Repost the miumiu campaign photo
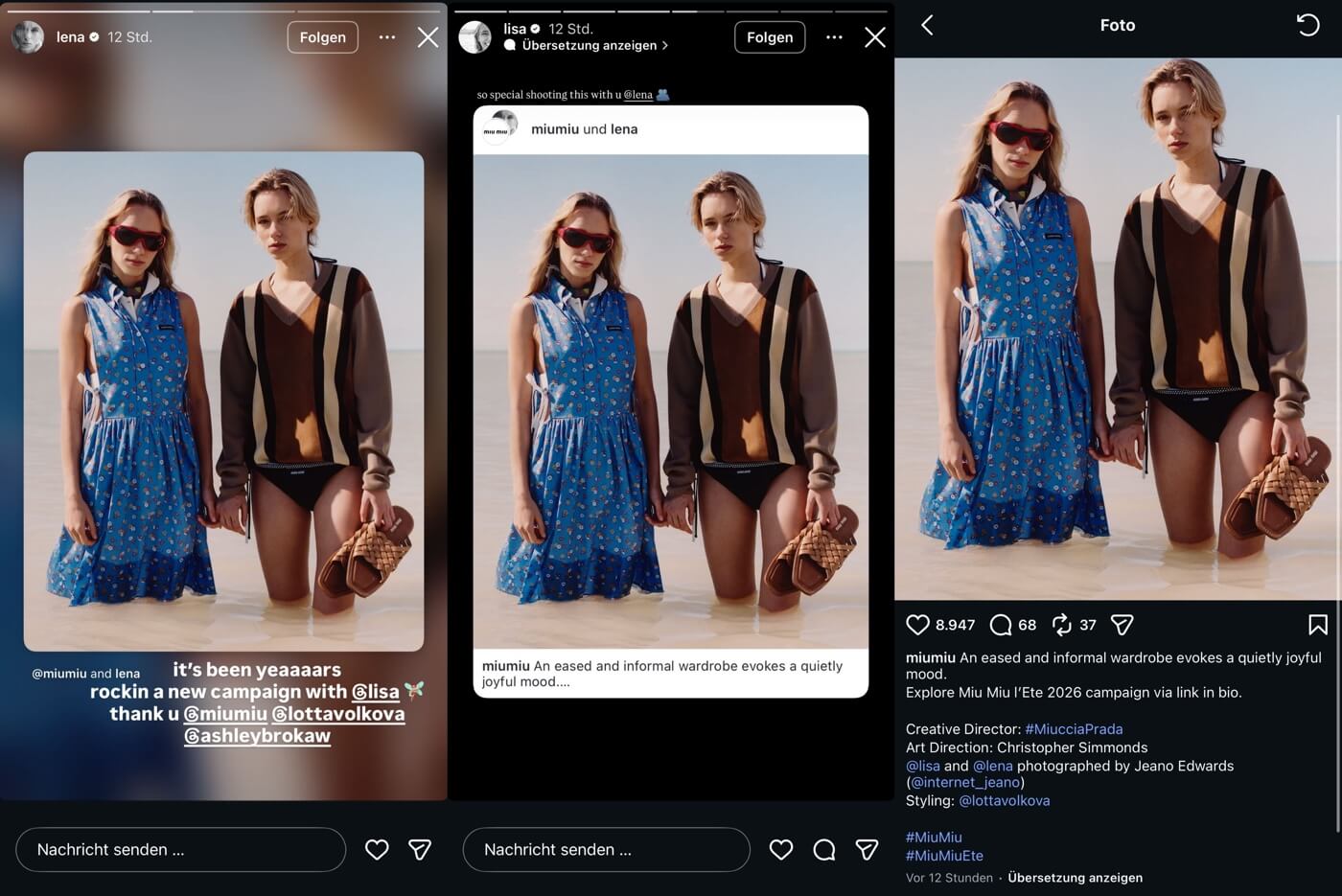 [1061, 625]
